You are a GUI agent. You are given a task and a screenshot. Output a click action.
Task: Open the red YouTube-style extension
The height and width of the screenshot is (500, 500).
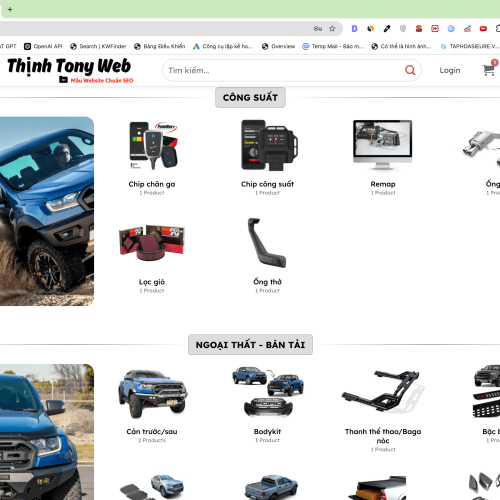pyautogui.click(x=483, y=29)
